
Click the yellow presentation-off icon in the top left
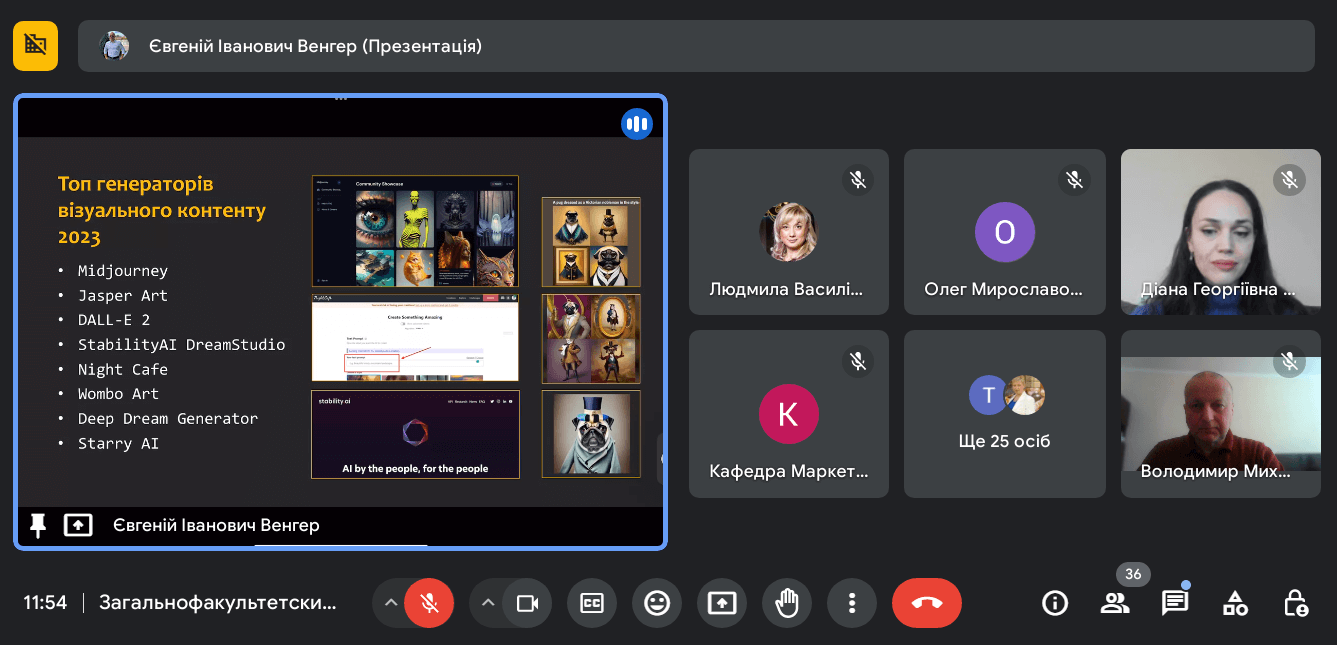(35, 45)
